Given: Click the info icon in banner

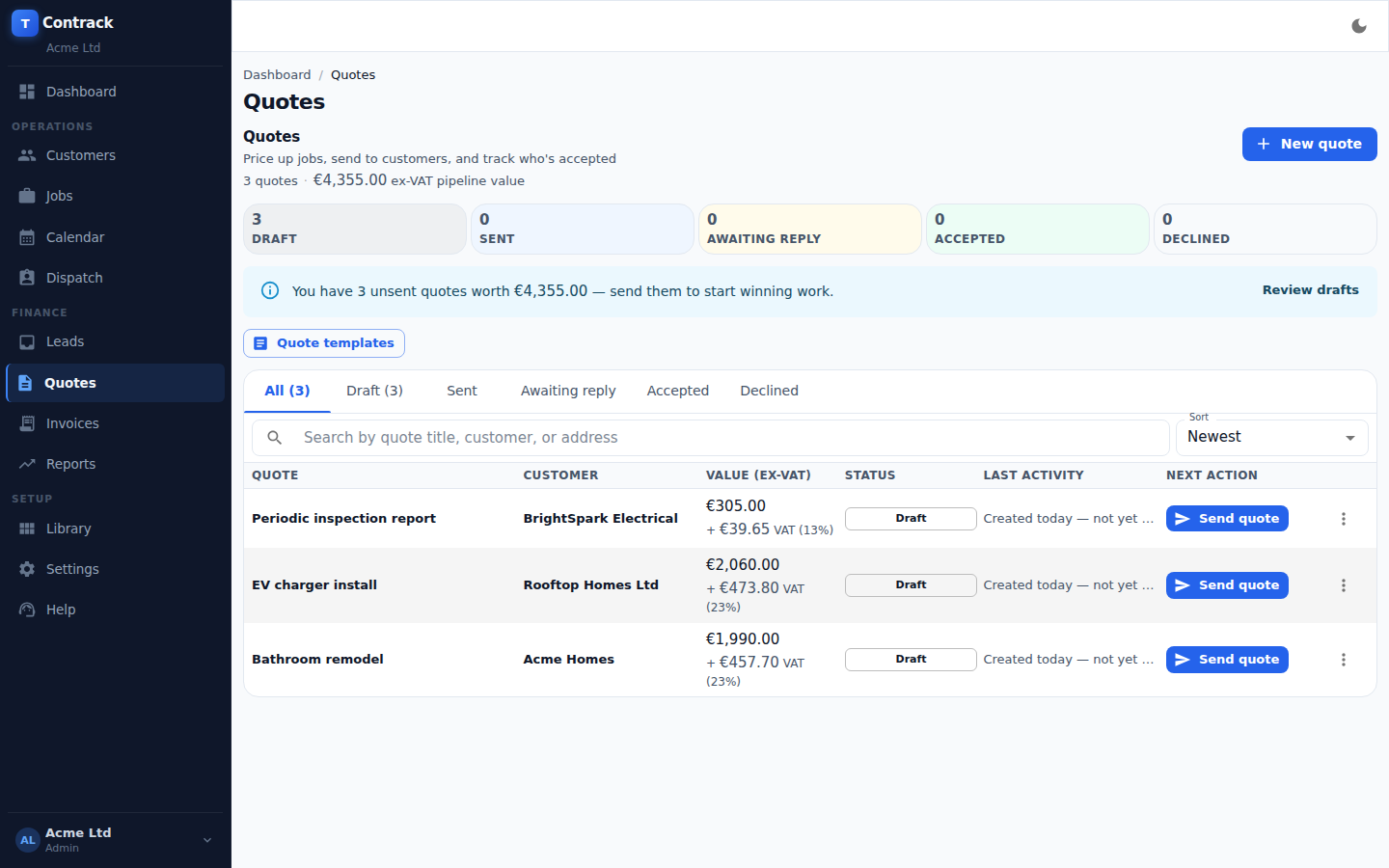Looking at the screenshot, I should point(270,290).
